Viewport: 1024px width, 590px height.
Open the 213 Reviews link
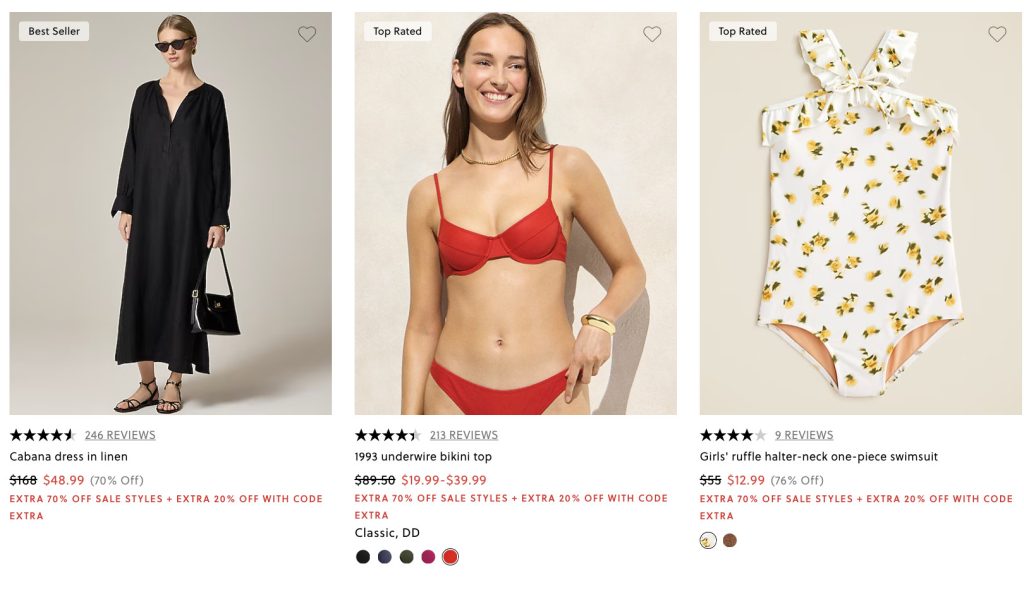464,435
